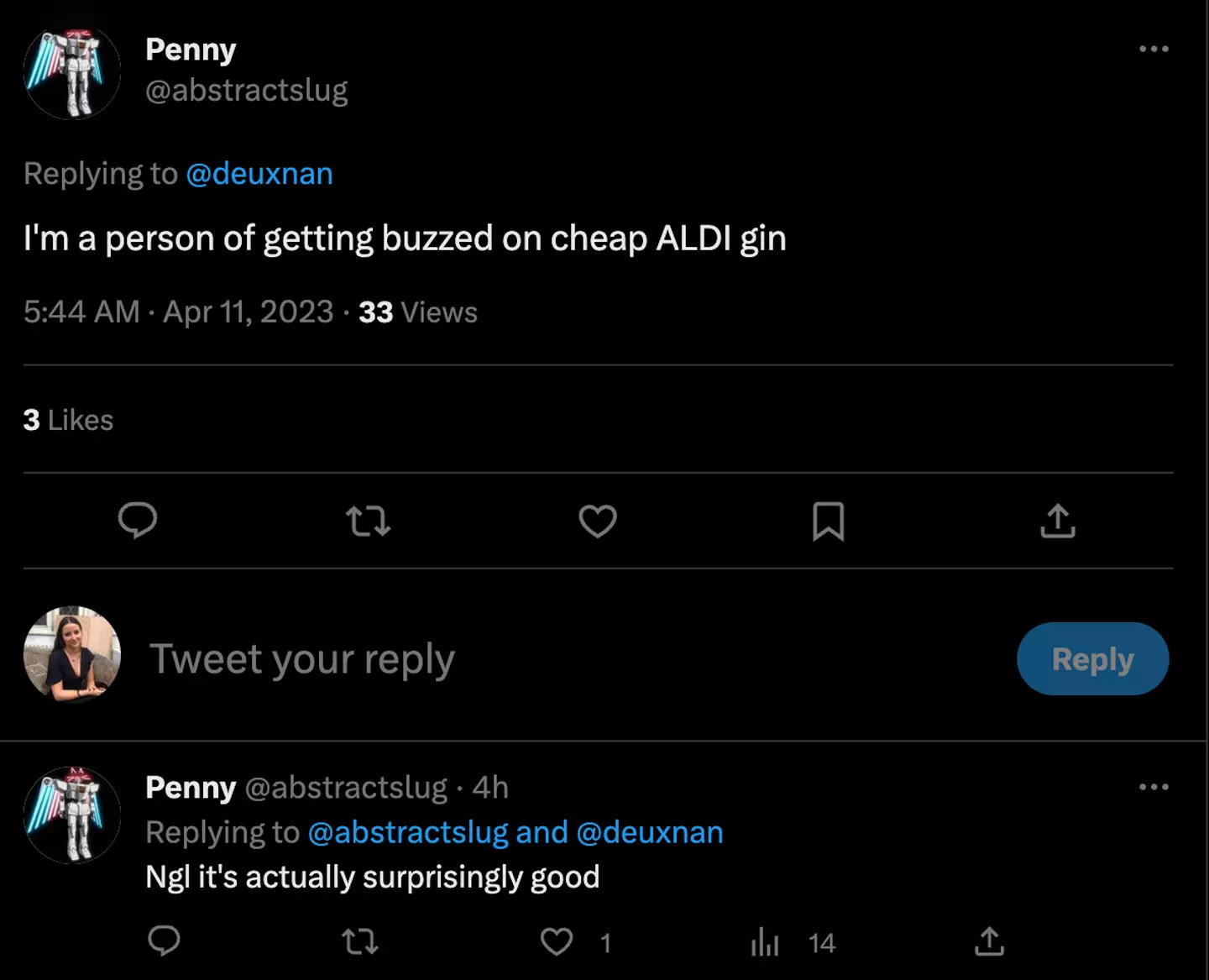1209x980 pixels.
Task: Open the main tweet's three-dot menu
Action: (1154, 49)
